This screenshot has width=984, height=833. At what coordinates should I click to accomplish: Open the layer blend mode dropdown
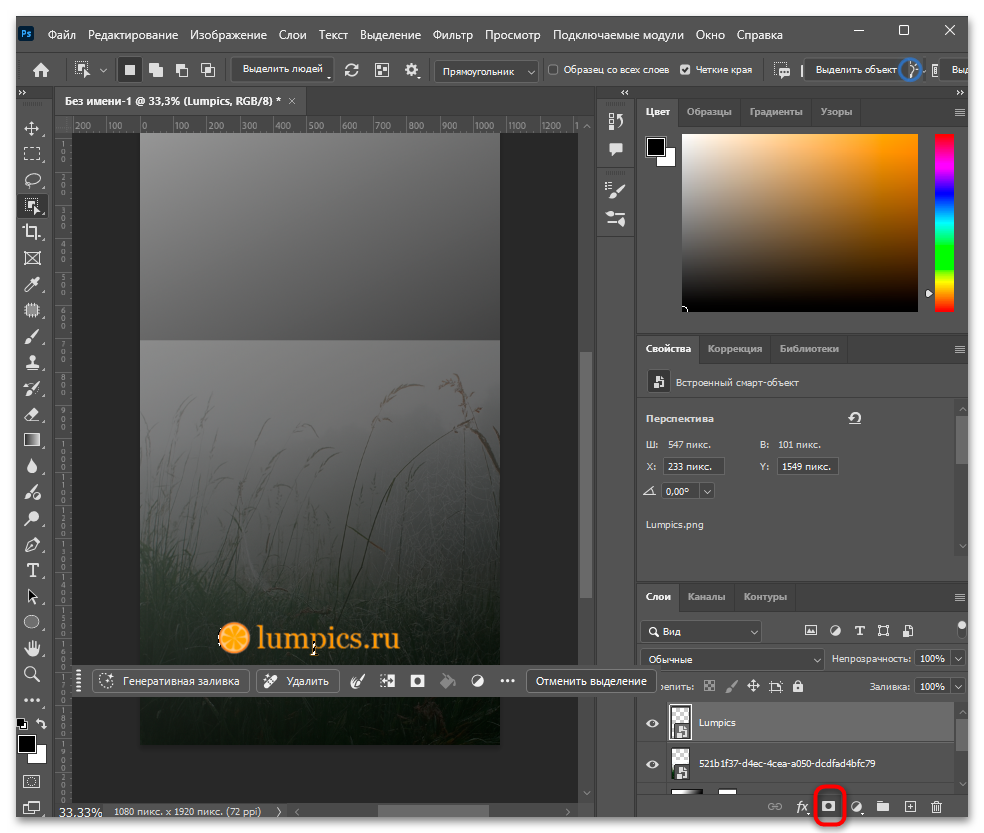click(732, 659)
